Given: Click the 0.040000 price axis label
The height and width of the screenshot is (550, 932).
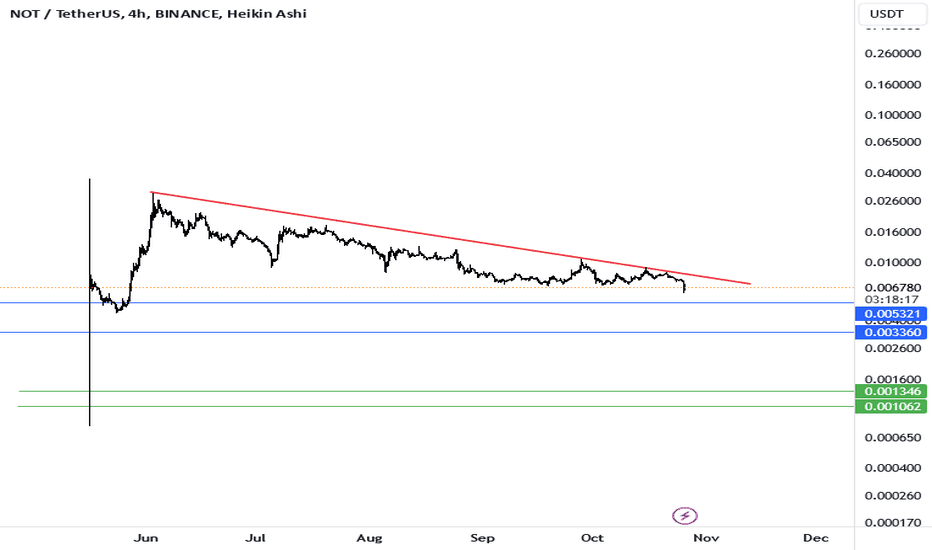Looking at the screenshot, I should (893, 173).
